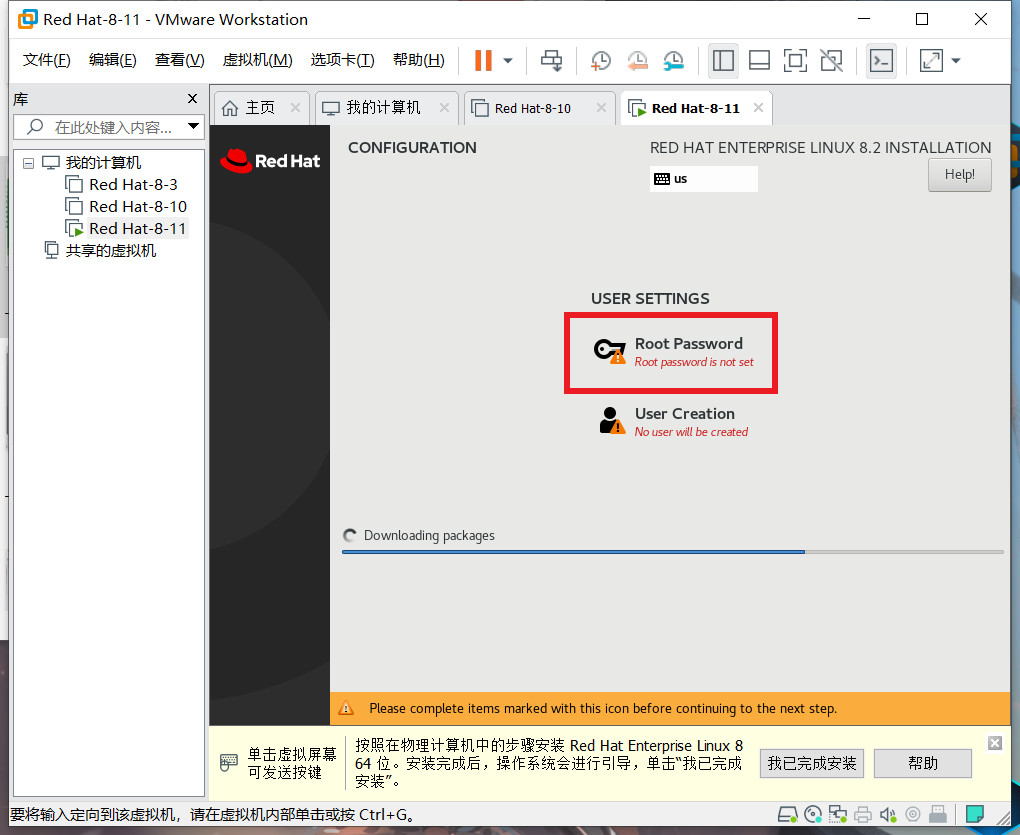The width and height of the screenshot is (1020, 835).
Task: Open the User Creation setting
Action: [674, 421]
